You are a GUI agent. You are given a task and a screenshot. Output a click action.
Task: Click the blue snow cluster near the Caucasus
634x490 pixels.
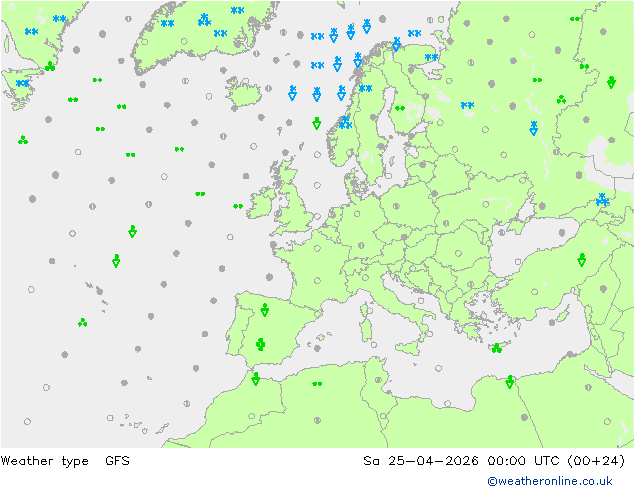[602, 200]
